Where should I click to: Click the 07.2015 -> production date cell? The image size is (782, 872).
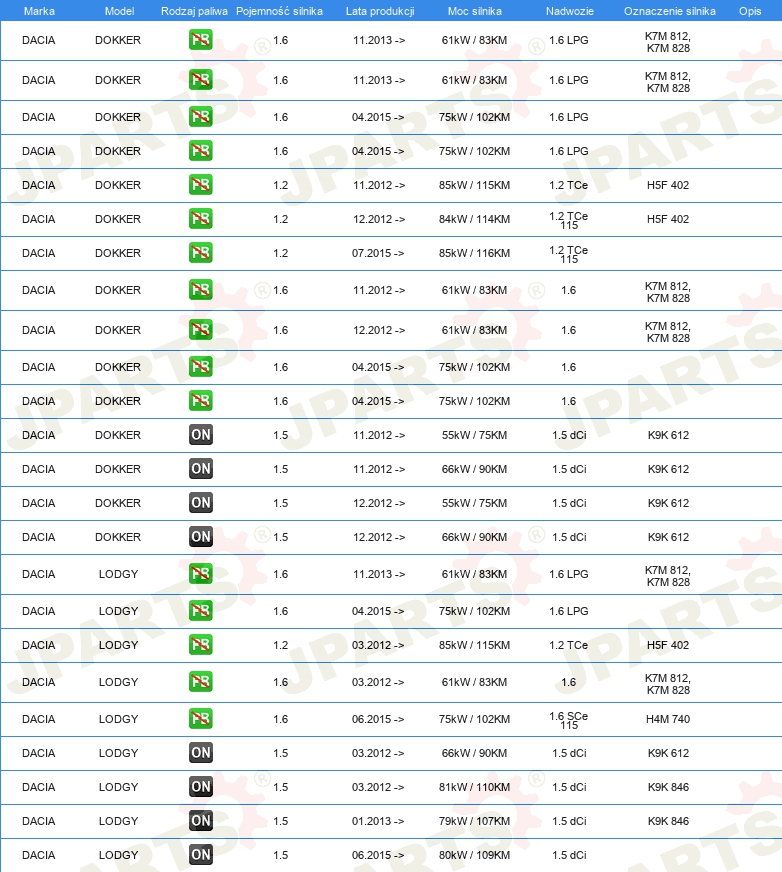coord(379,253)
